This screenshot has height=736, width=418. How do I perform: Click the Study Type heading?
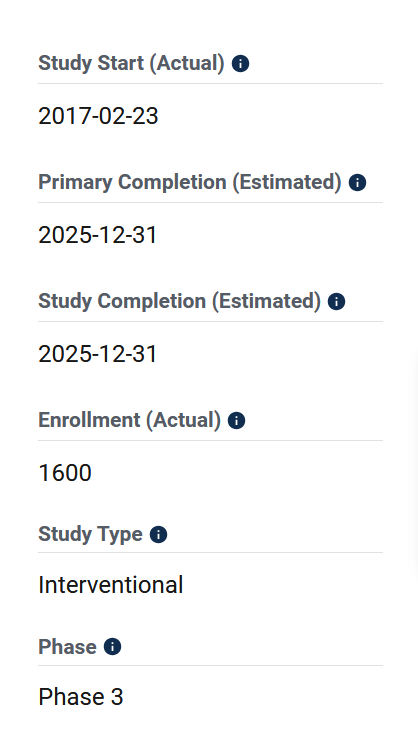[x=90, y=534]
